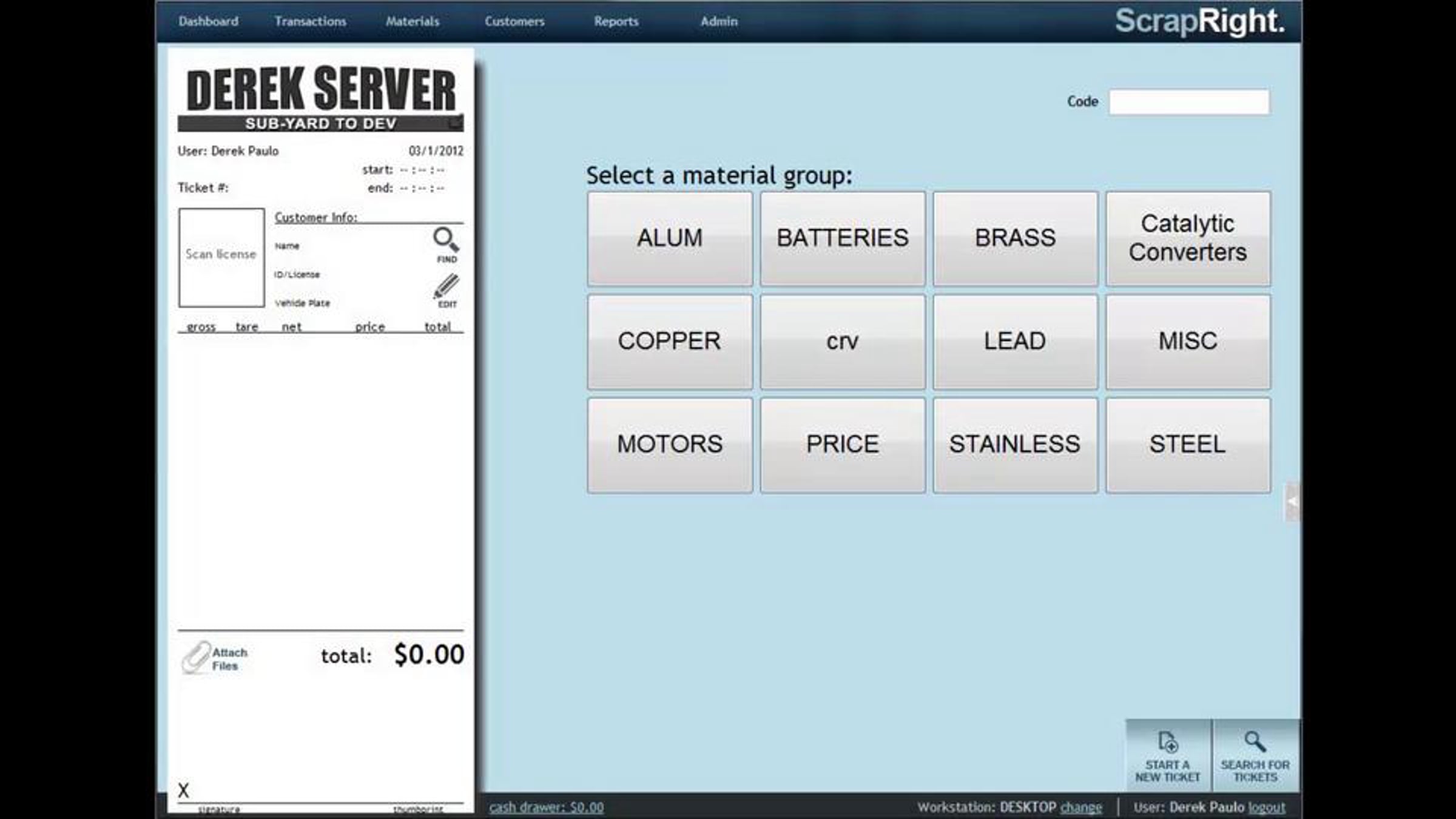Click the Edit customer pencil icon
The width and height of the screenshot is (1456, 819).
tap(447, 287)
